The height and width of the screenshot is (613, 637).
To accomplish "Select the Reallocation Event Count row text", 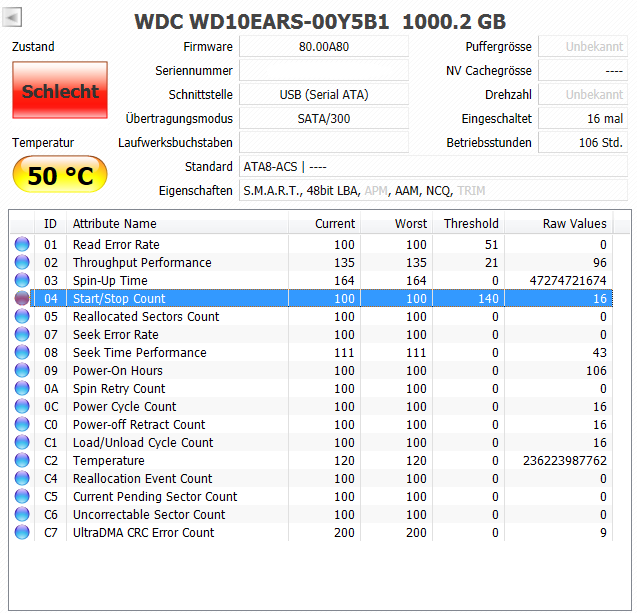I will coord(143,479).
